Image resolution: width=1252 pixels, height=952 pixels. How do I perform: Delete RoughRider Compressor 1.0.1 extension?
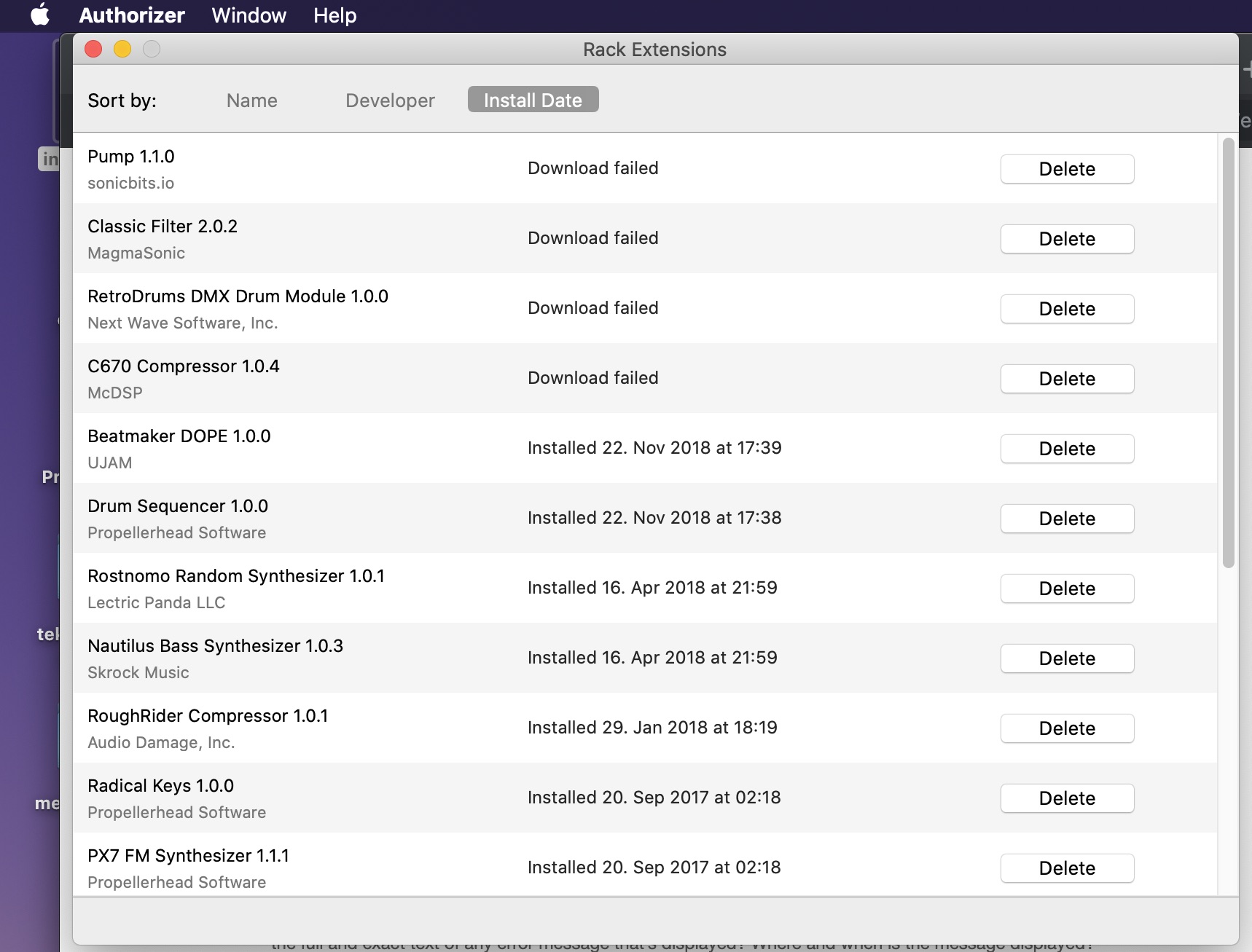click(1067, 728)
